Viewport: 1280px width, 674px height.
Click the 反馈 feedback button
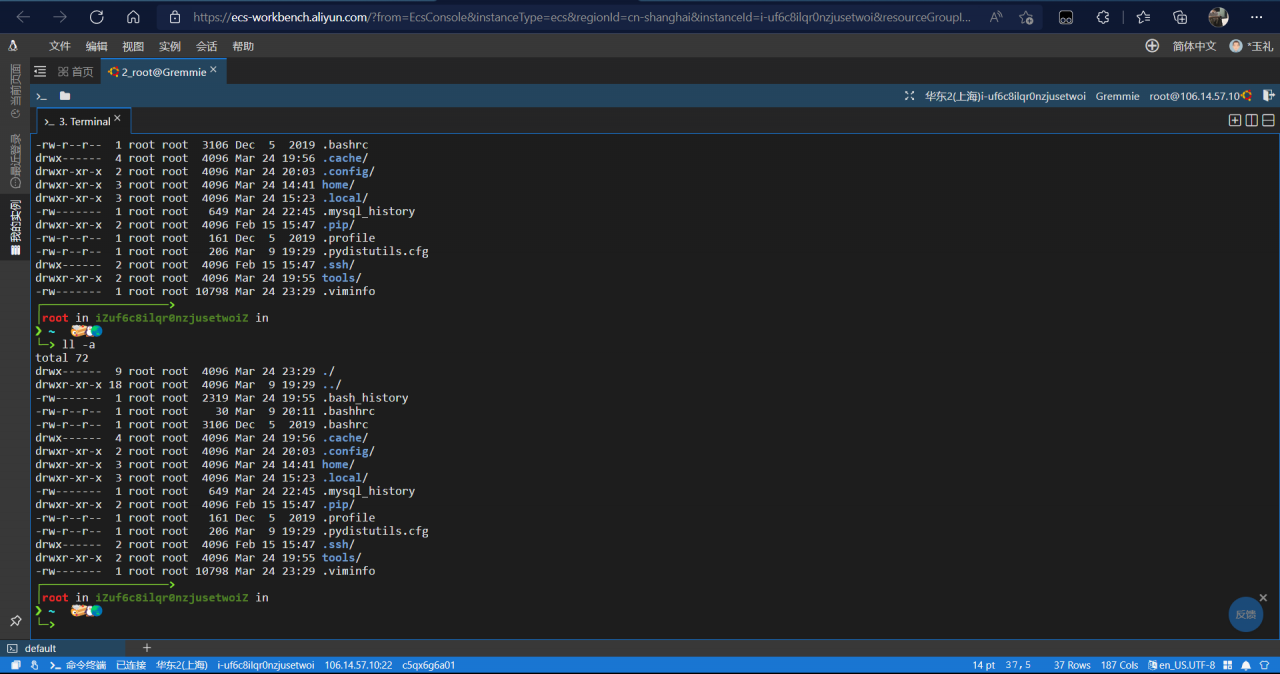coord(1245,614)
